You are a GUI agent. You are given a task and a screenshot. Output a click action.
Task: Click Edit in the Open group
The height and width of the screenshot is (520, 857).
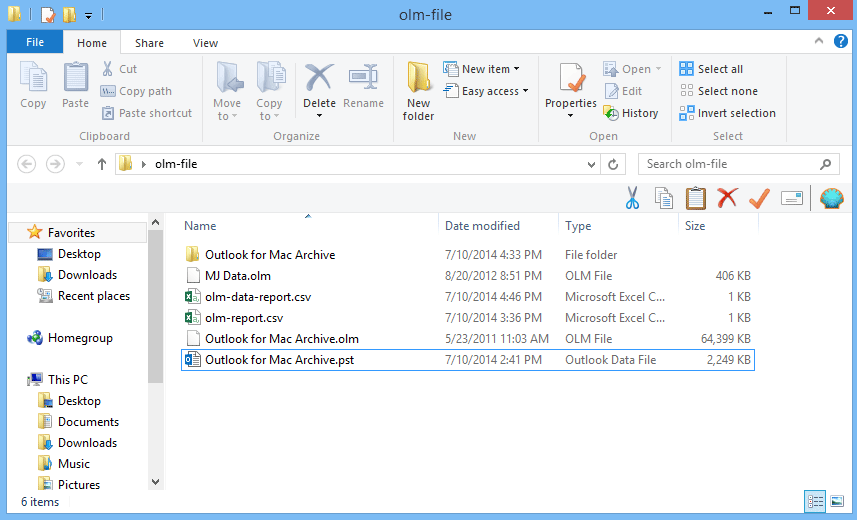click(624, 91)
